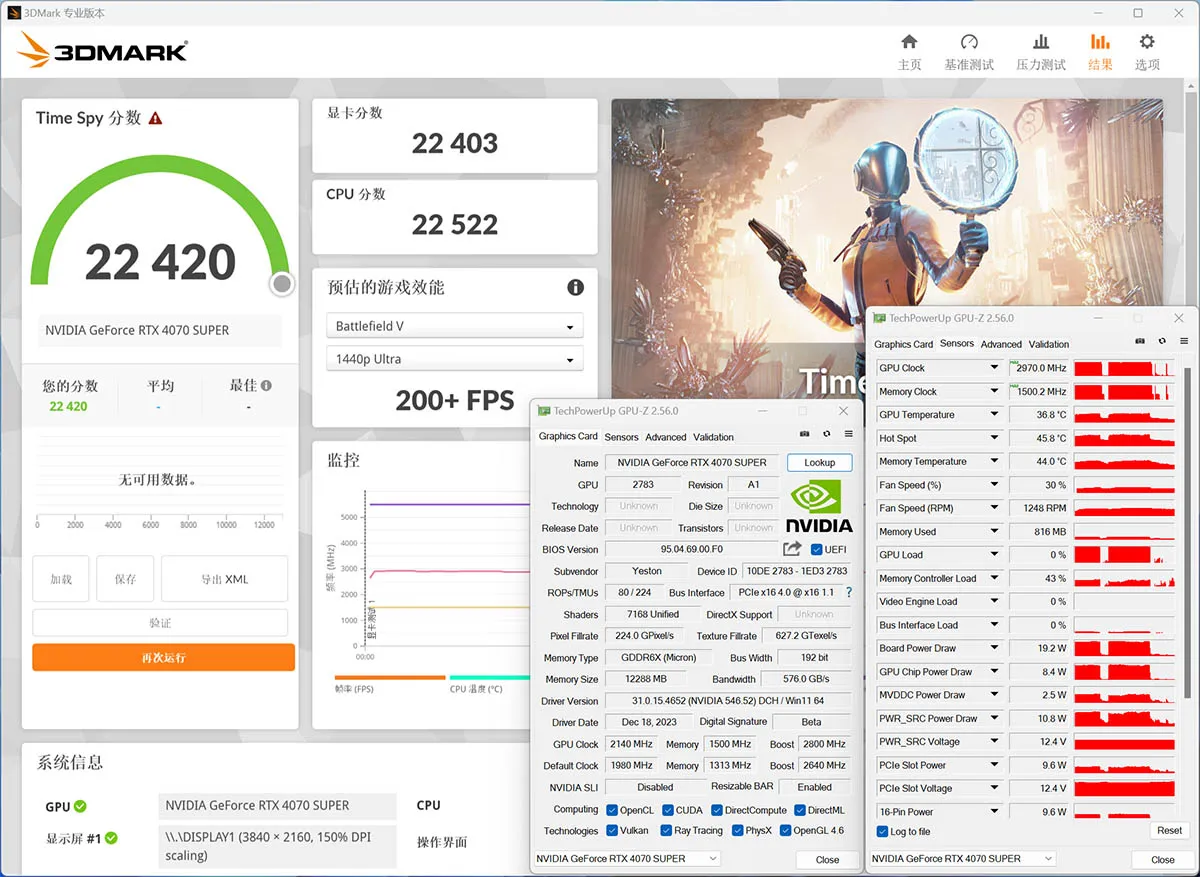Click the orange 再次运行 button
This screenshot has width=1200, height=877.
[x=163, y=658]
